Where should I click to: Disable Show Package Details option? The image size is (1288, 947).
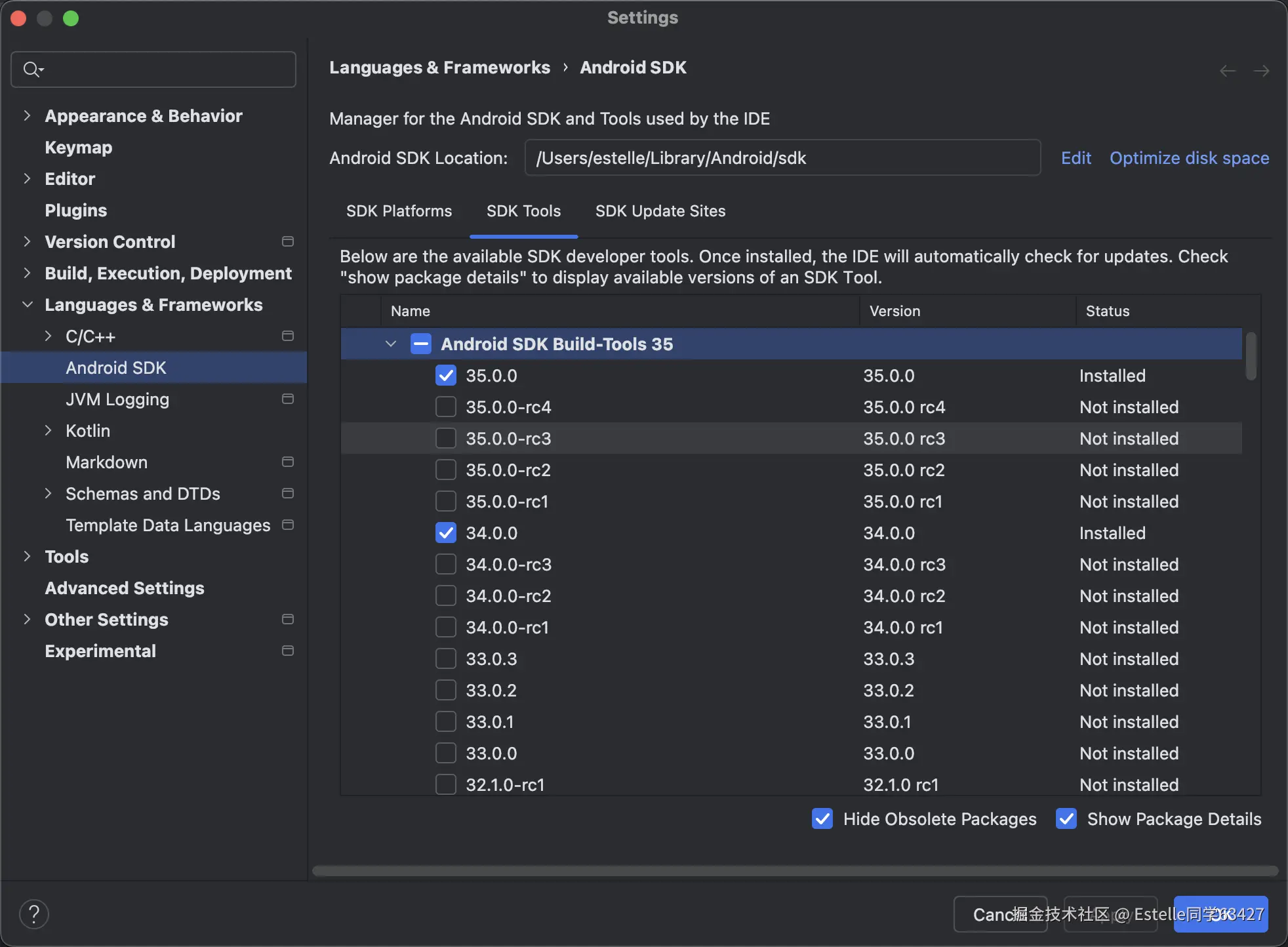[1066, 818]
